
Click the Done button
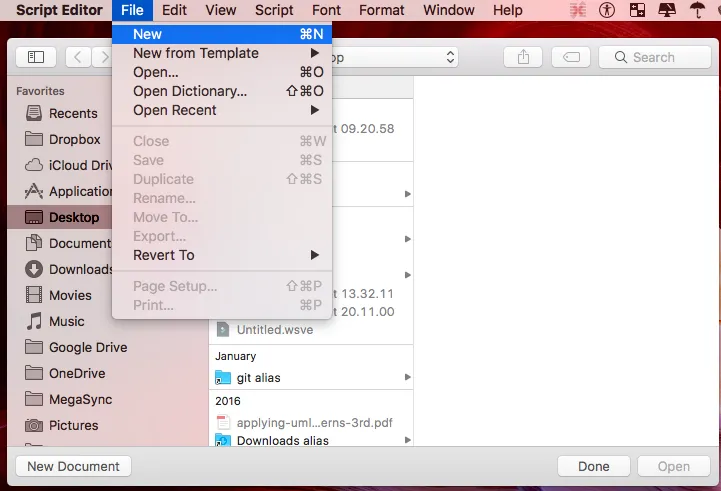point(594,466)
